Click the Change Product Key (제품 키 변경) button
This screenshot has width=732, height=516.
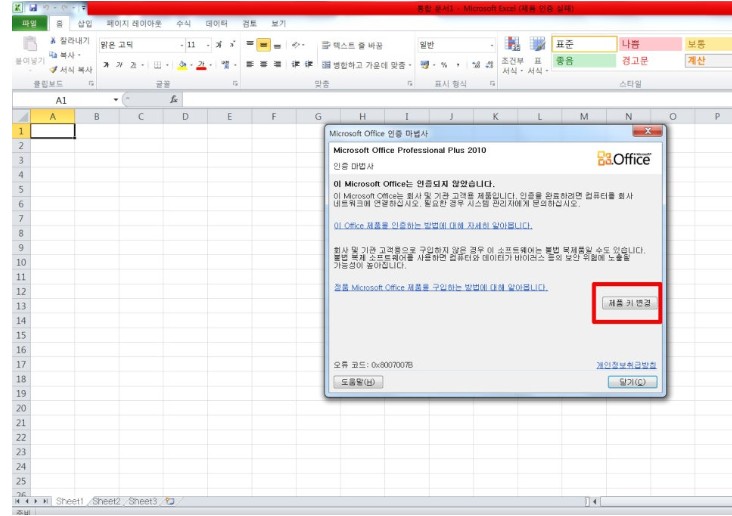pos(629,303)
